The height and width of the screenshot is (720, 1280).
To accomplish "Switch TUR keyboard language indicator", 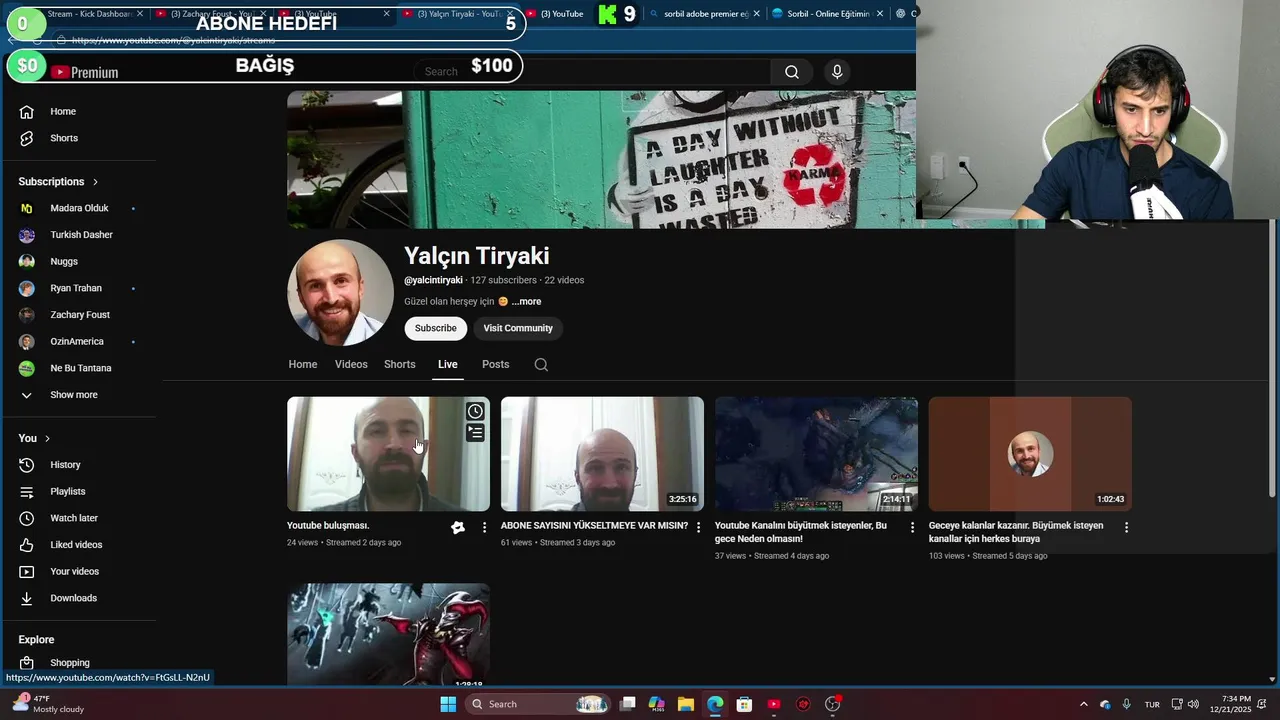I will [1152, 704].
